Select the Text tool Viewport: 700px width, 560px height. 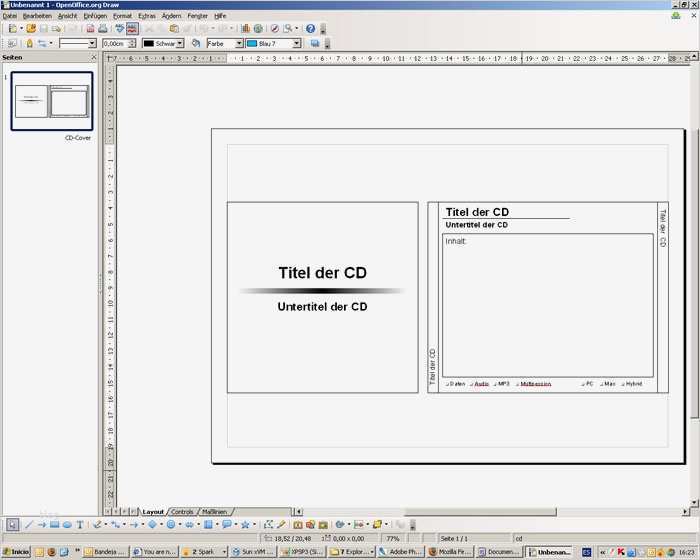coord(80,525)
